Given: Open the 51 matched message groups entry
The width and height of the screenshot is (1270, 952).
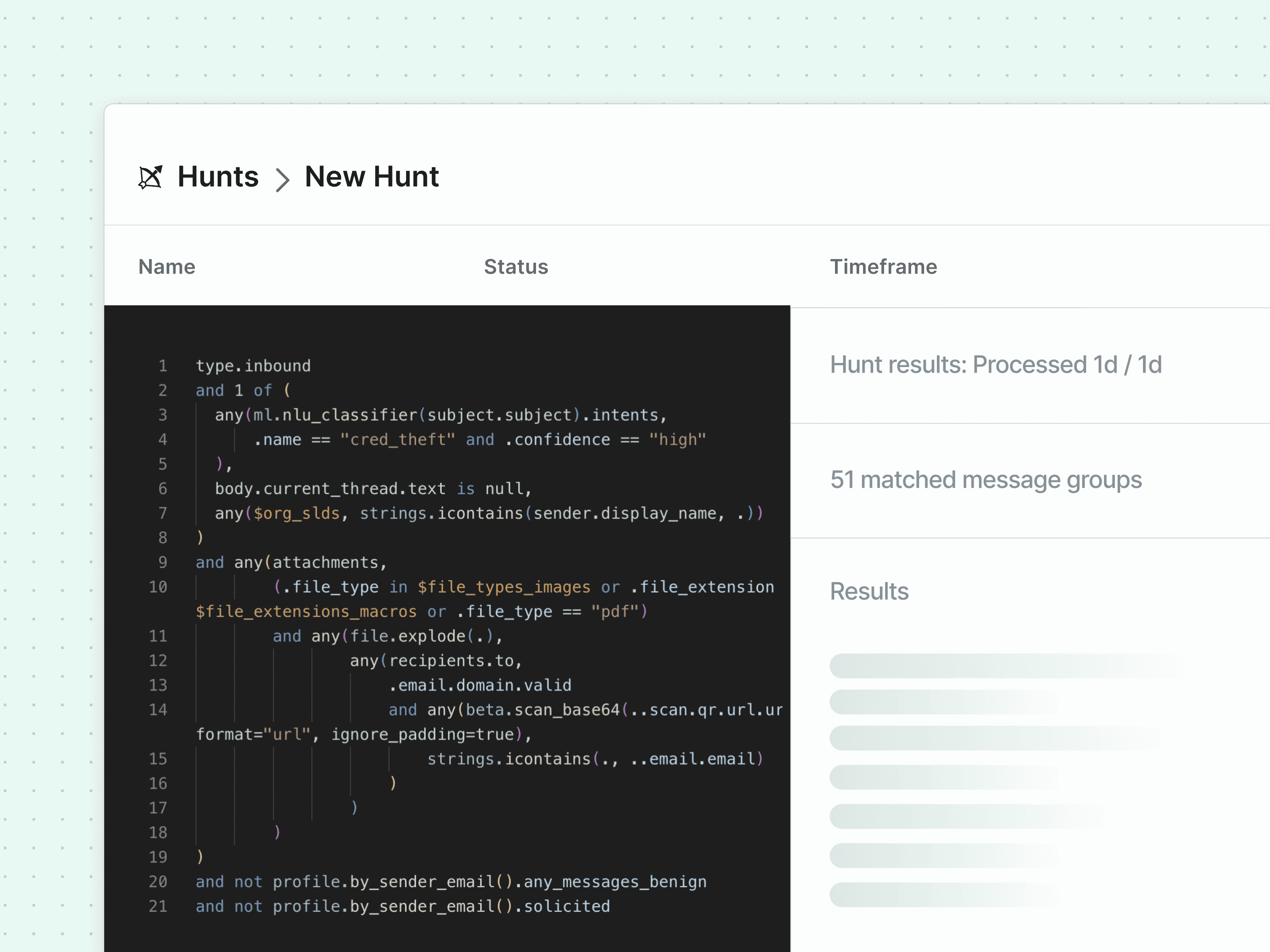Looking at the screenshot, I should click(x=986, y=480).
